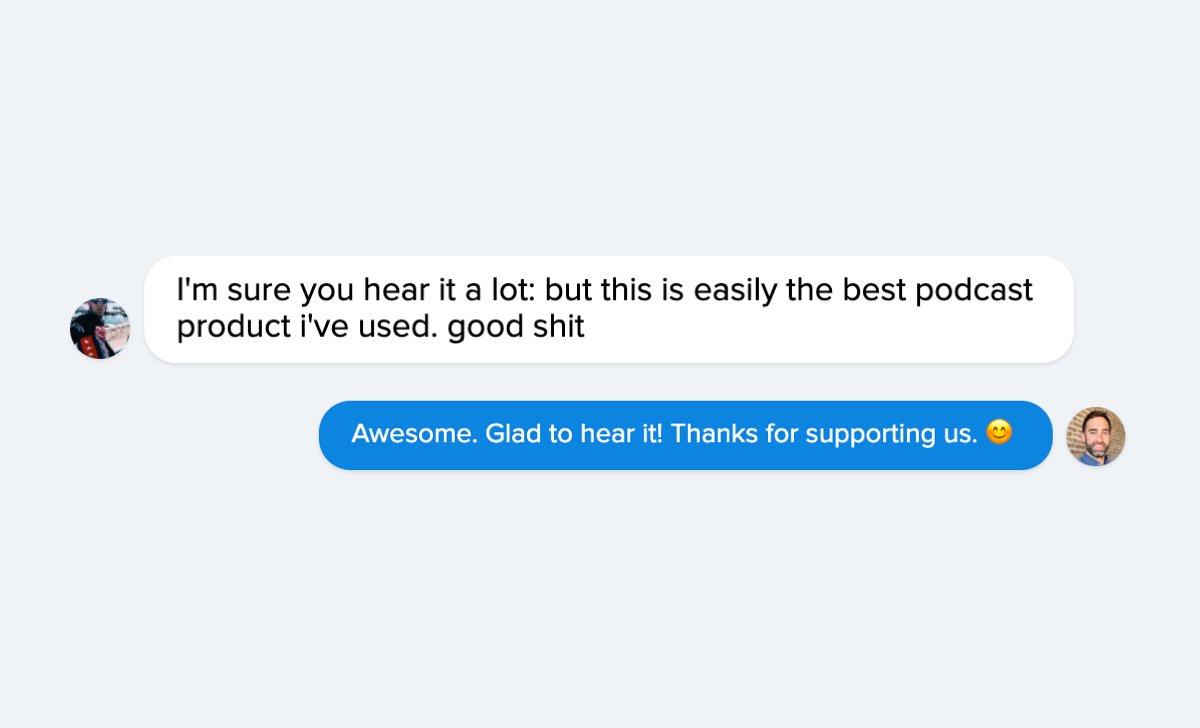Click the smiling emoji in the reply
Image resolution: width=1200 pixels, height=728 pixels.
click(999, 433)
